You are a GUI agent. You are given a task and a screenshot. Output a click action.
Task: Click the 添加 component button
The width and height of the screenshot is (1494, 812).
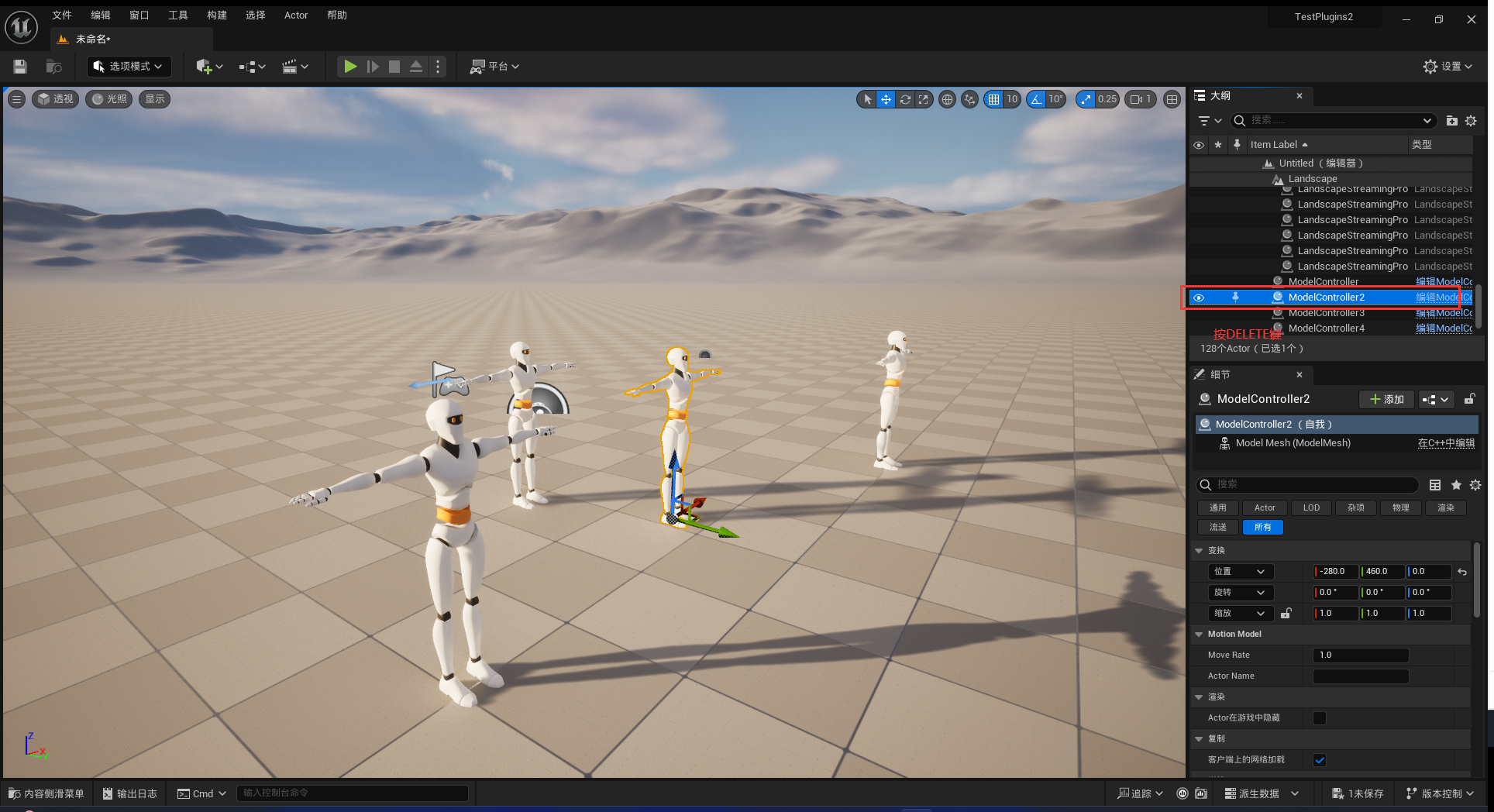(x=1386, y=399)
